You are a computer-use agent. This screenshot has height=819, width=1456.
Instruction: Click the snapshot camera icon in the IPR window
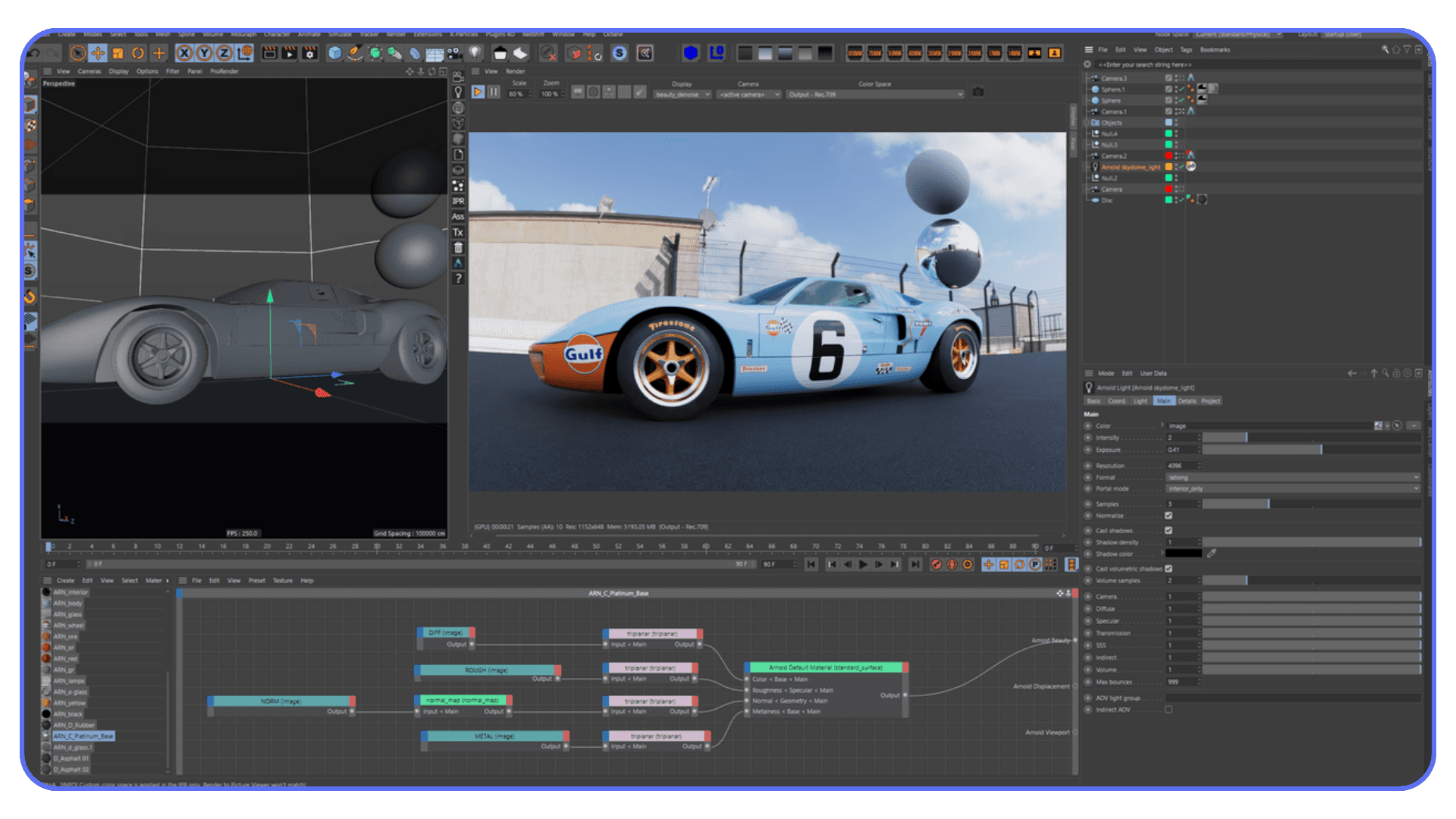tap(978, 92)
